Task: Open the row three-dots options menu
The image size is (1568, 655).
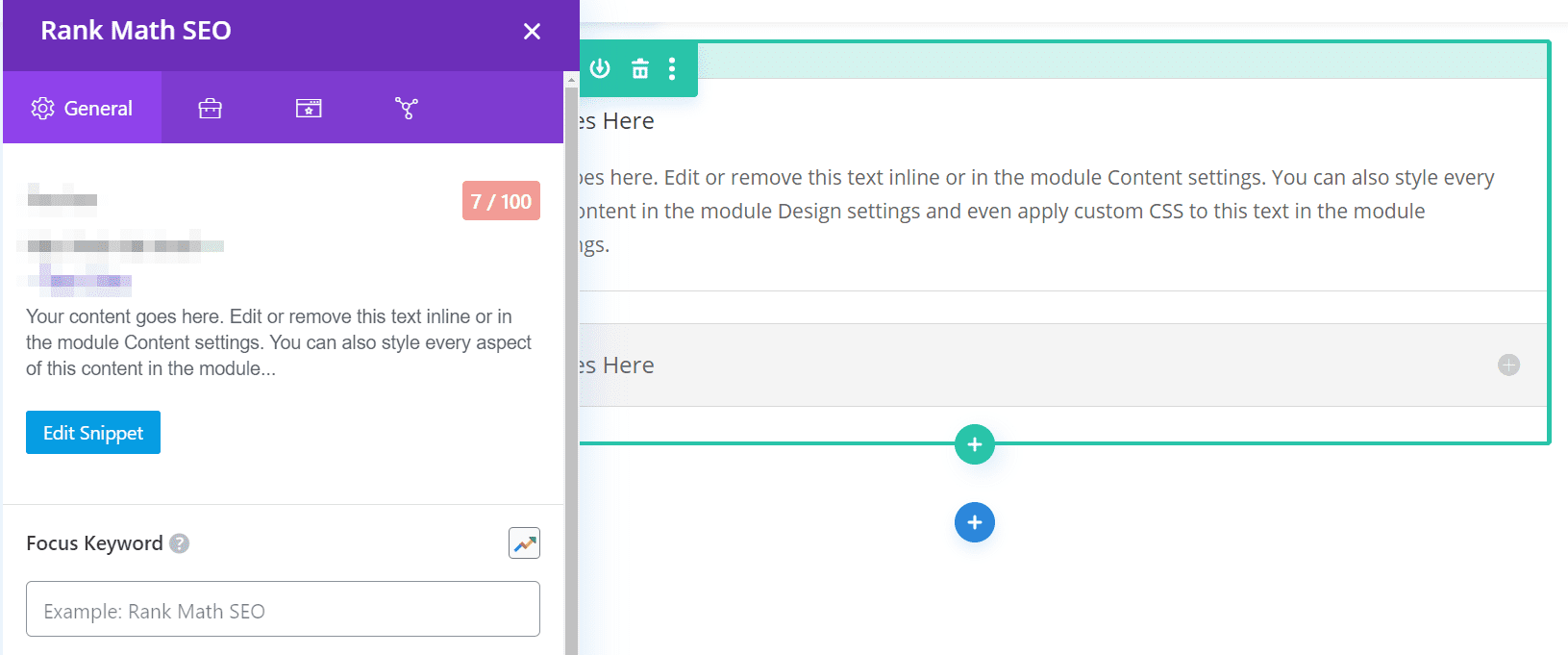Action: pyautogui.click(x=672, y=68)
